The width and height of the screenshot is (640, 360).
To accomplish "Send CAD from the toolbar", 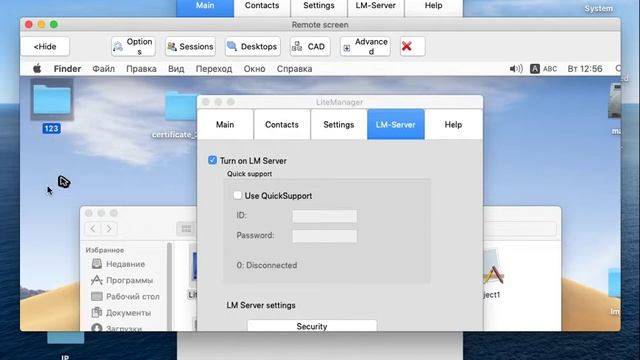I will (310, 47).
